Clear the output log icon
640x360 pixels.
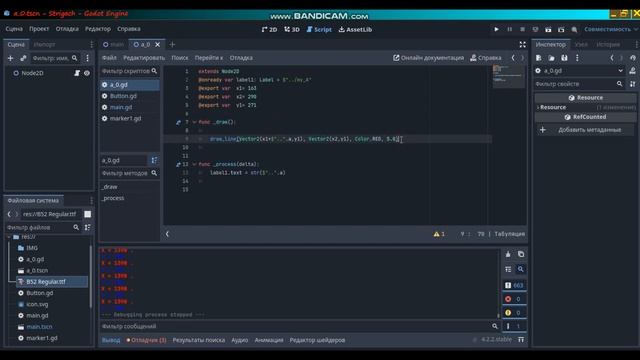click(x=508, y=254)
